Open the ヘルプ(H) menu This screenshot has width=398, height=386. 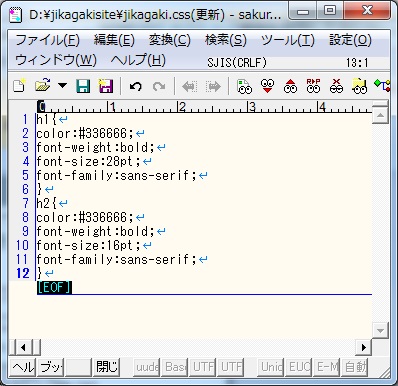pyautogui.click(x=138, y=60)
